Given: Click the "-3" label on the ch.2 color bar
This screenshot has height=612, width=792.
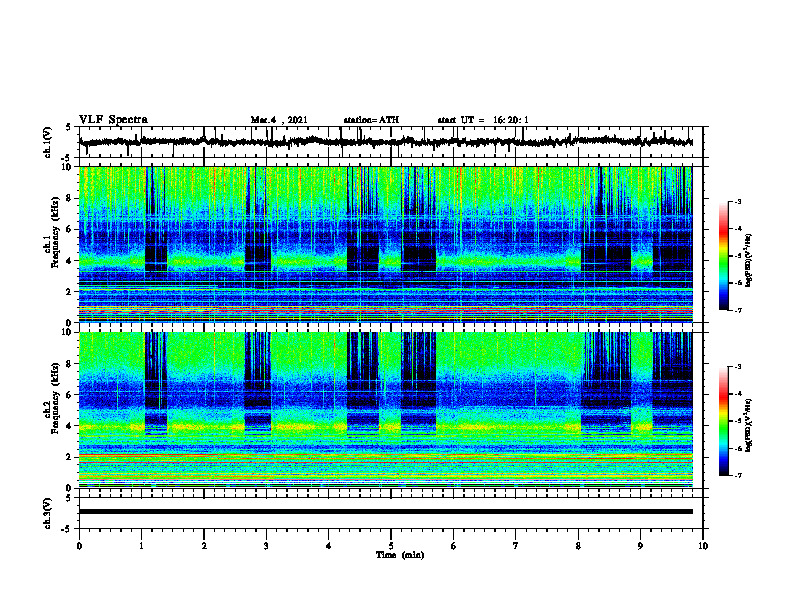Looking at the screenshot, I should coord(738,367).
